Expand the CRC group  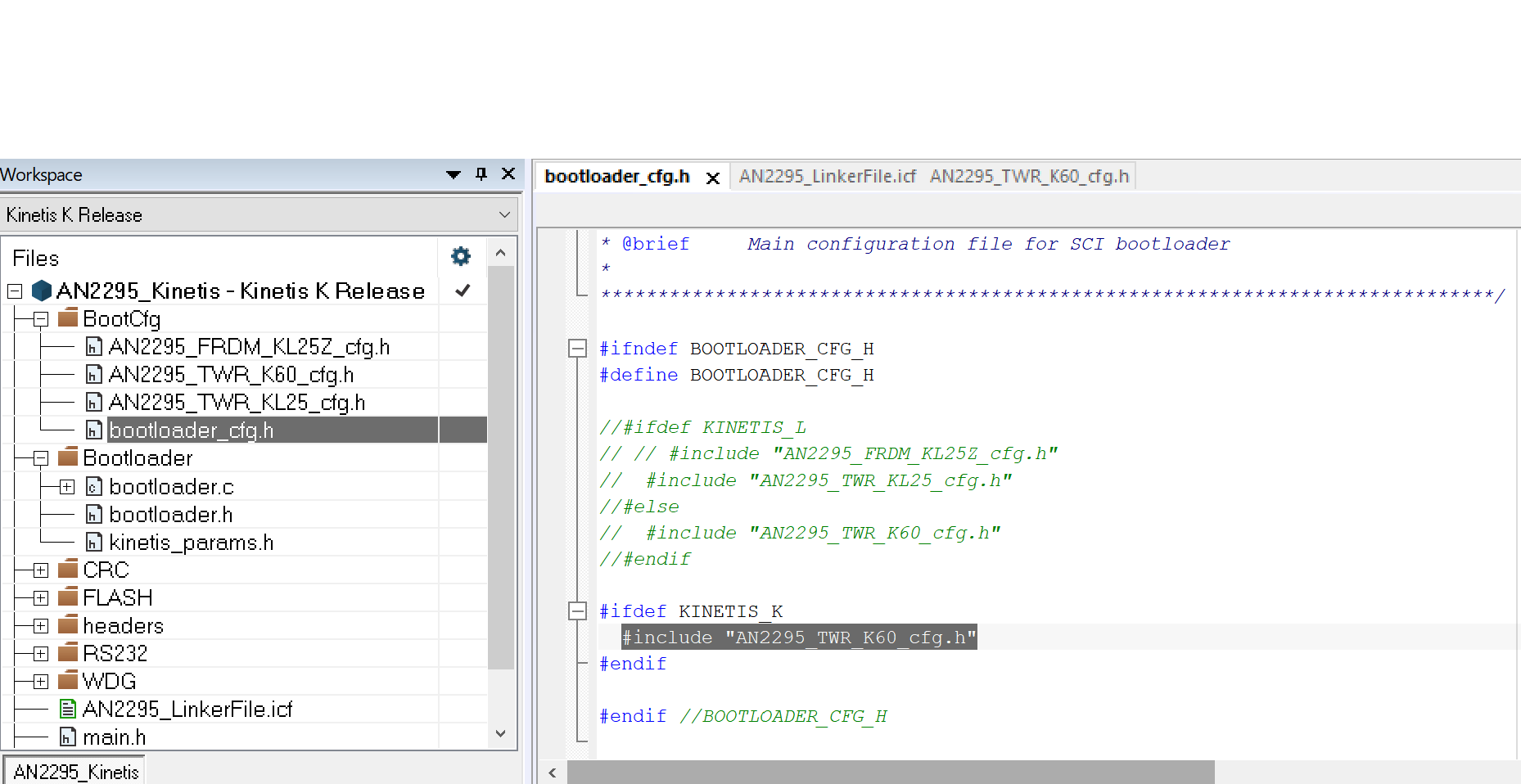pos(39,569)
